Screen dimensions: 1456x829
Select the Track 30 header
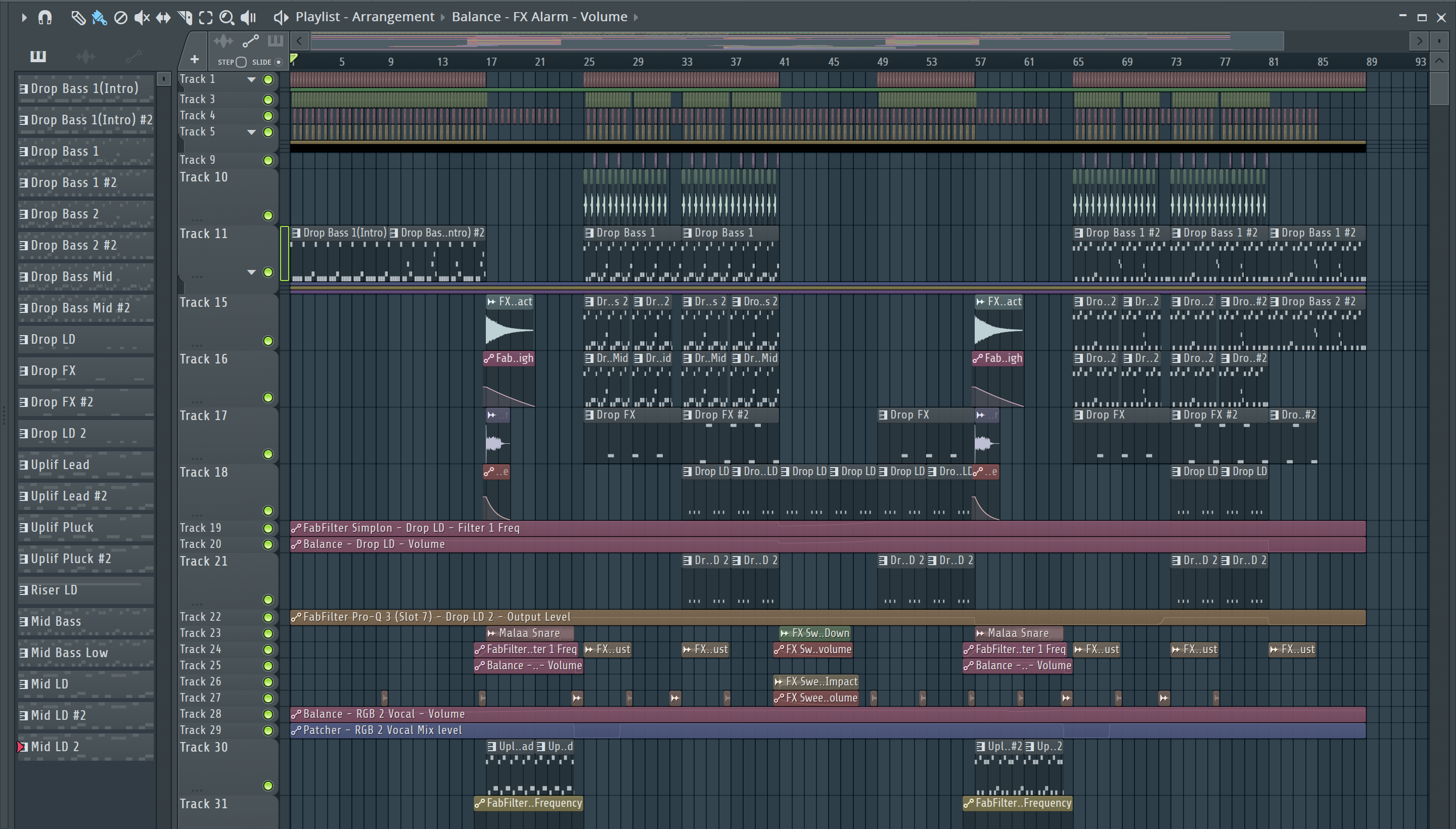[228, 767]
